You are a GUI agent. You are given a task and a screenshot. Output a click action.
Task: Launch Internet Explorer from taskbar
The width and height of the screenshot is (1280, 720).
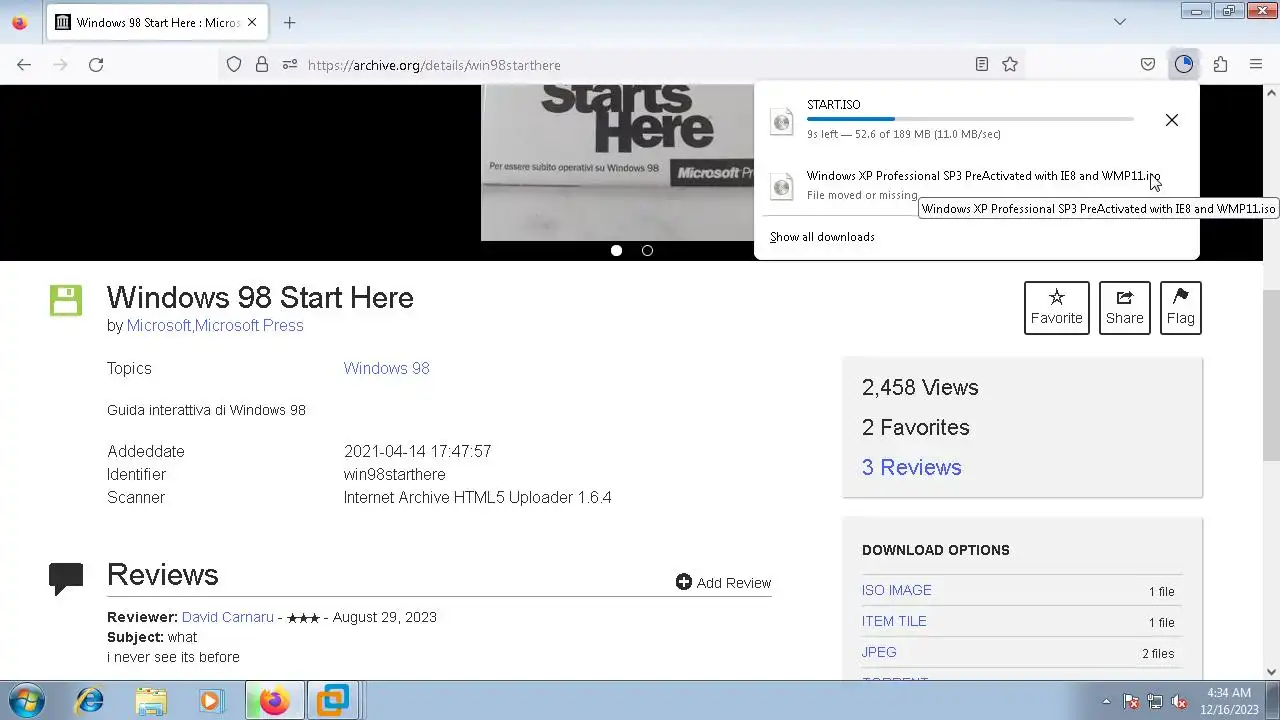pyautogui.click(x=90, y=700)
